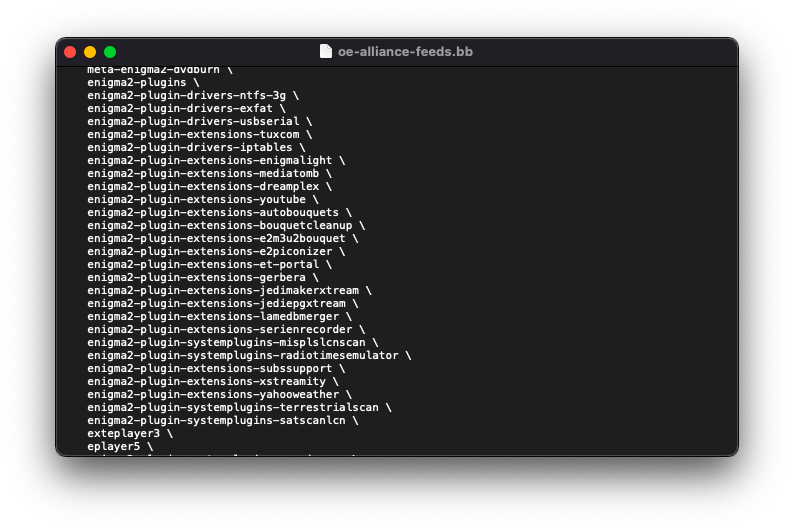Click the enigma2-plugin-systemplugins-satscanlcn line

(216, 420)
